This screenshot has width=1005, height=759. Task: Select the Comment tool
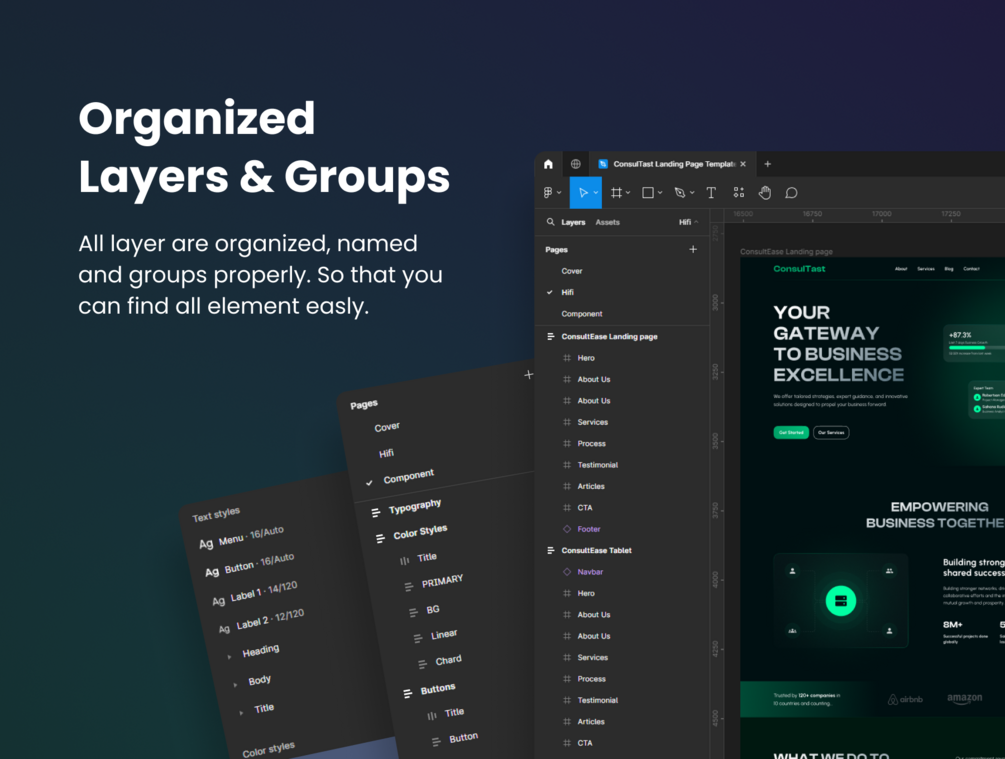coord(792,192)
